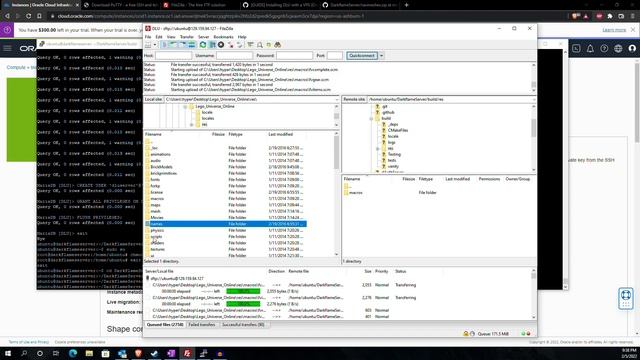Select the highlighted names folder row
Image resolution: width=640 pixels, height=360 pixels.
[x=225, y=224]
